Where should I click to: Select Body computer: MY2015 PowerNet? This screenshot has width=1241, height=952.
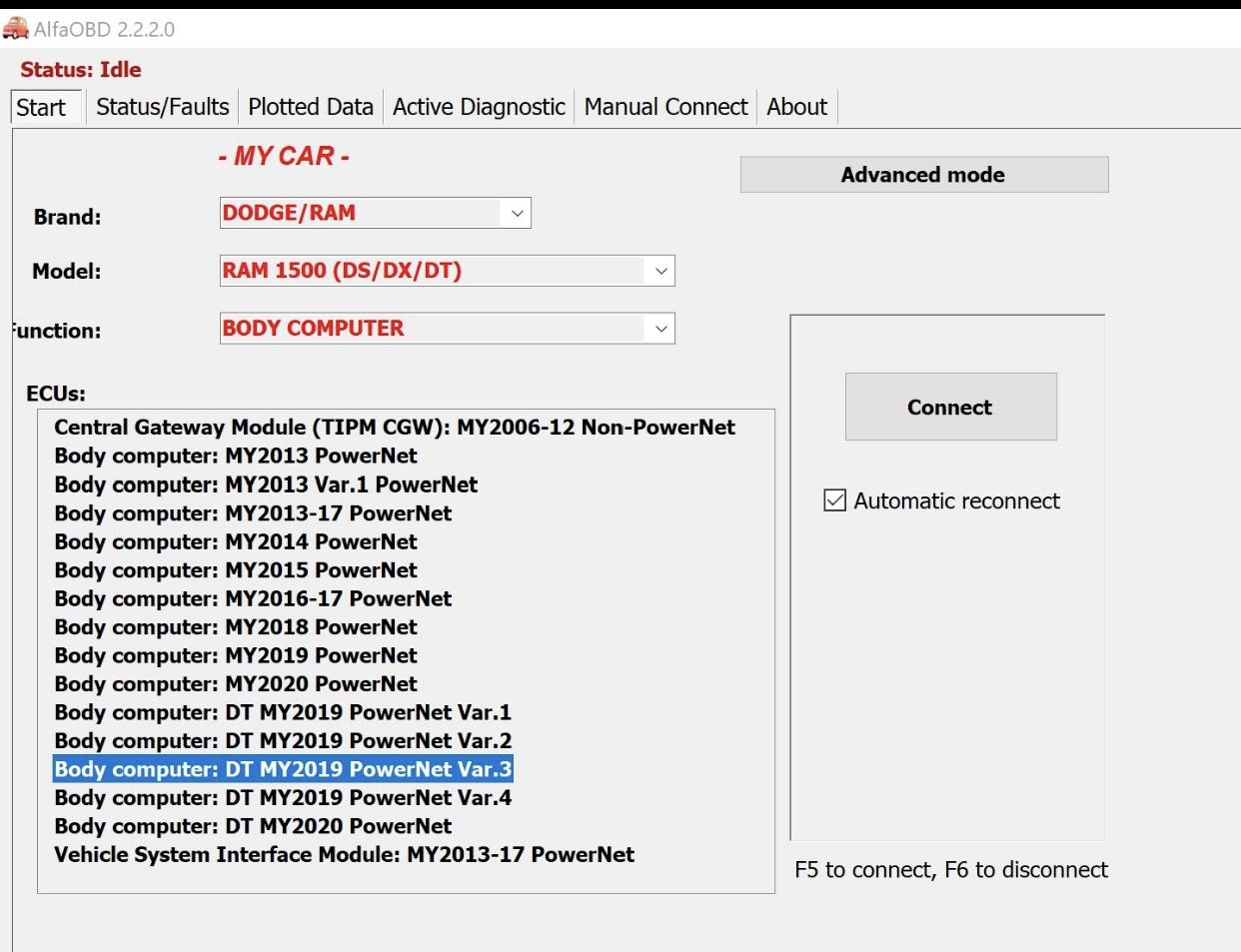tap(236, 570)
